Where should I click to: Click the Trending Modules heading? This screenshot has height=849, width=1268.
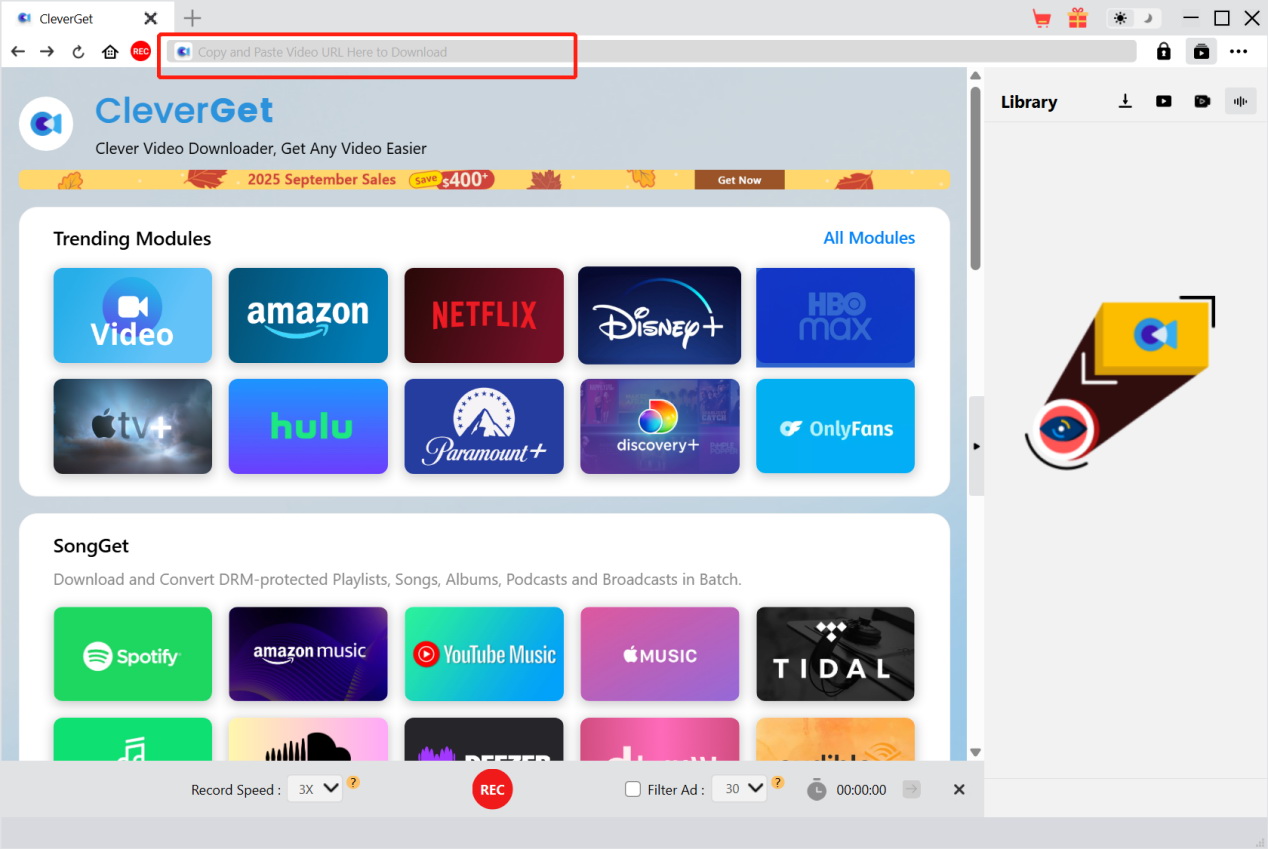pos(132,239)
